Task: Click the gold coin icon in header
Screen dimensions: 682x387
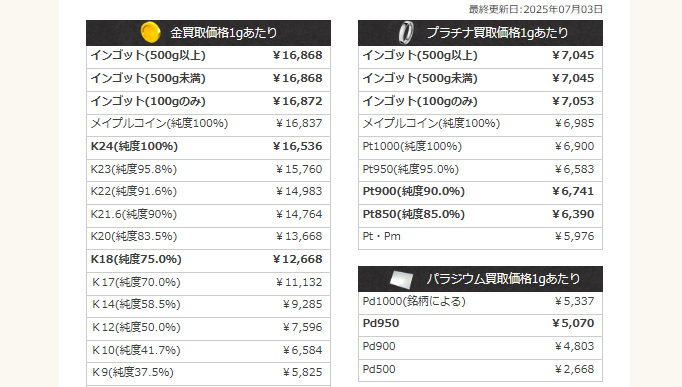Action: coord(150,33)
